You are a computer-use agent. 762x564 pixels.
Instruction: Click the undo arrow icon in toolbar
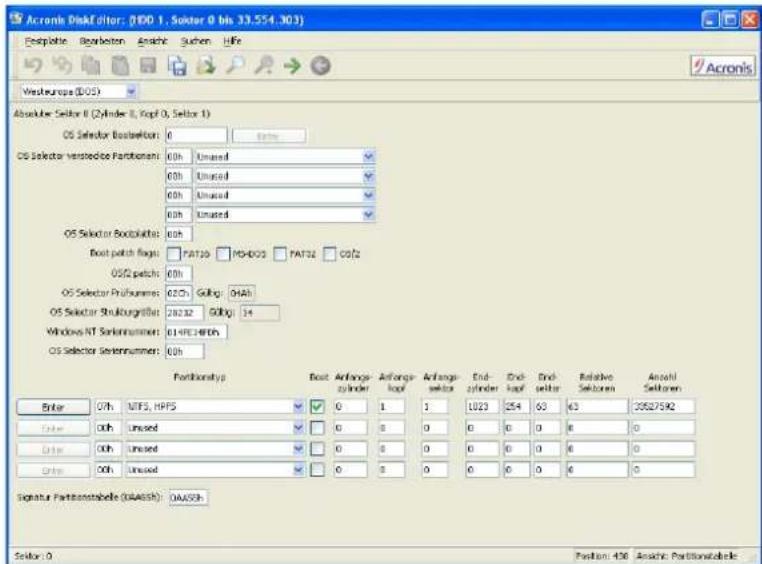click(34, 66)
